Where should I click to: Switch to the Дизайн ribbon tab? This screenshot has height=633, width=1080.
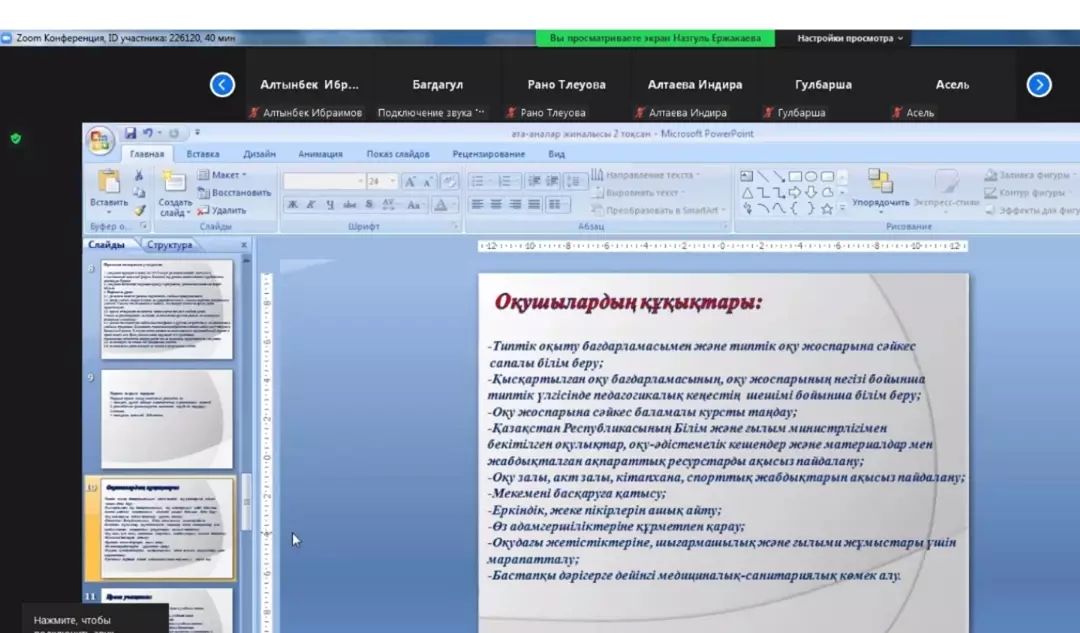tap(260, 154)
